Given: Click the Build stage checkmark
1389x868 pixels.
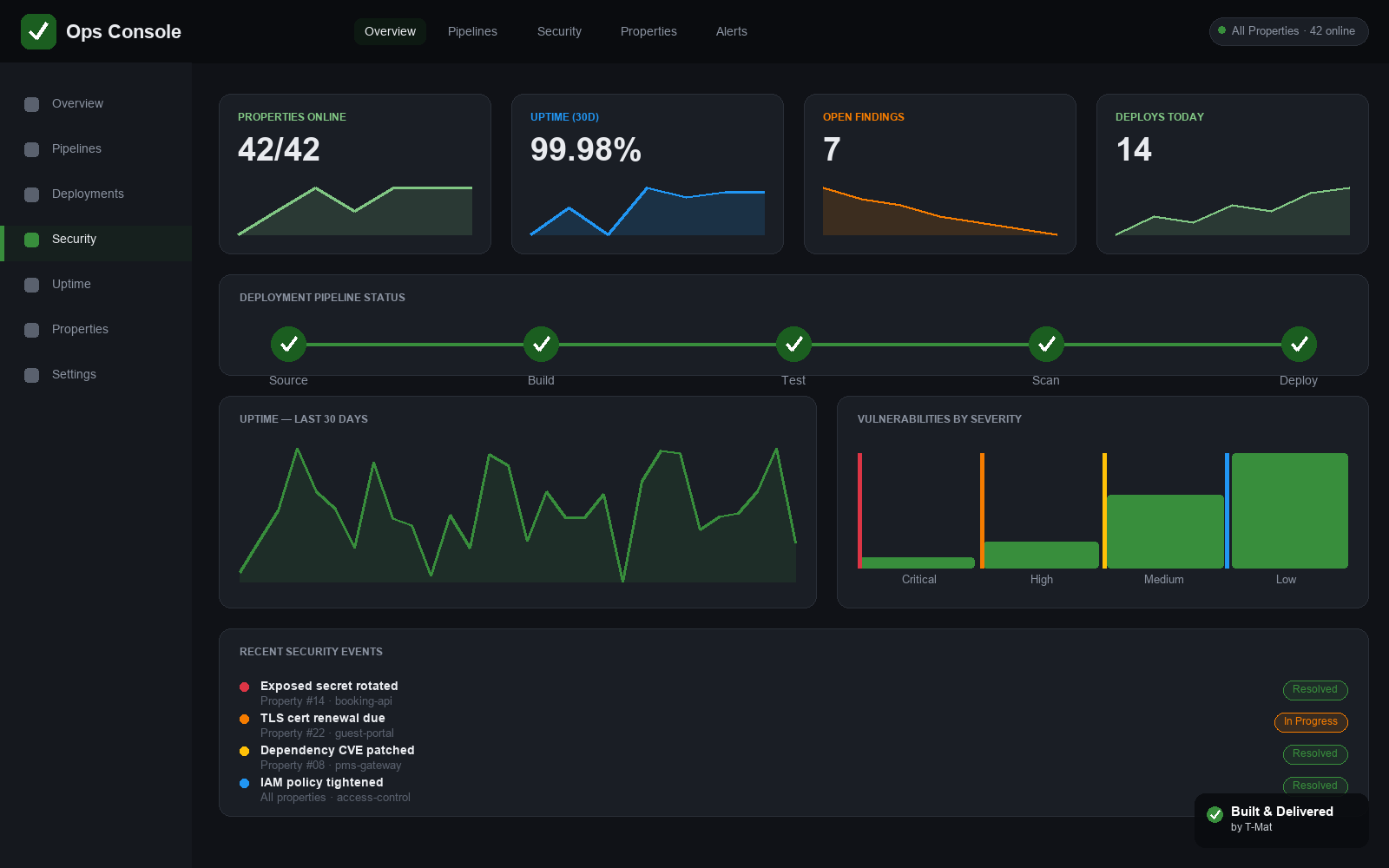Looking at the screenshot, I should [541, 345].
